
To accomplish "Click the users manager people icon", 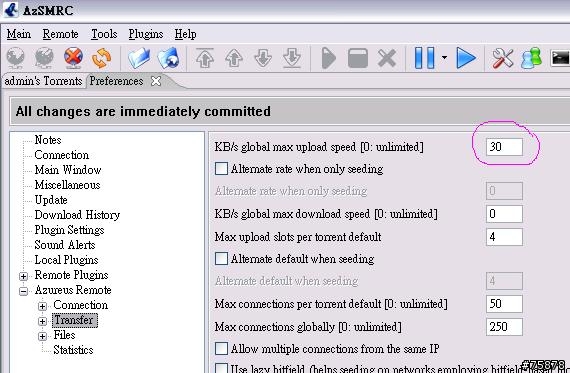I will pos(531,58).
